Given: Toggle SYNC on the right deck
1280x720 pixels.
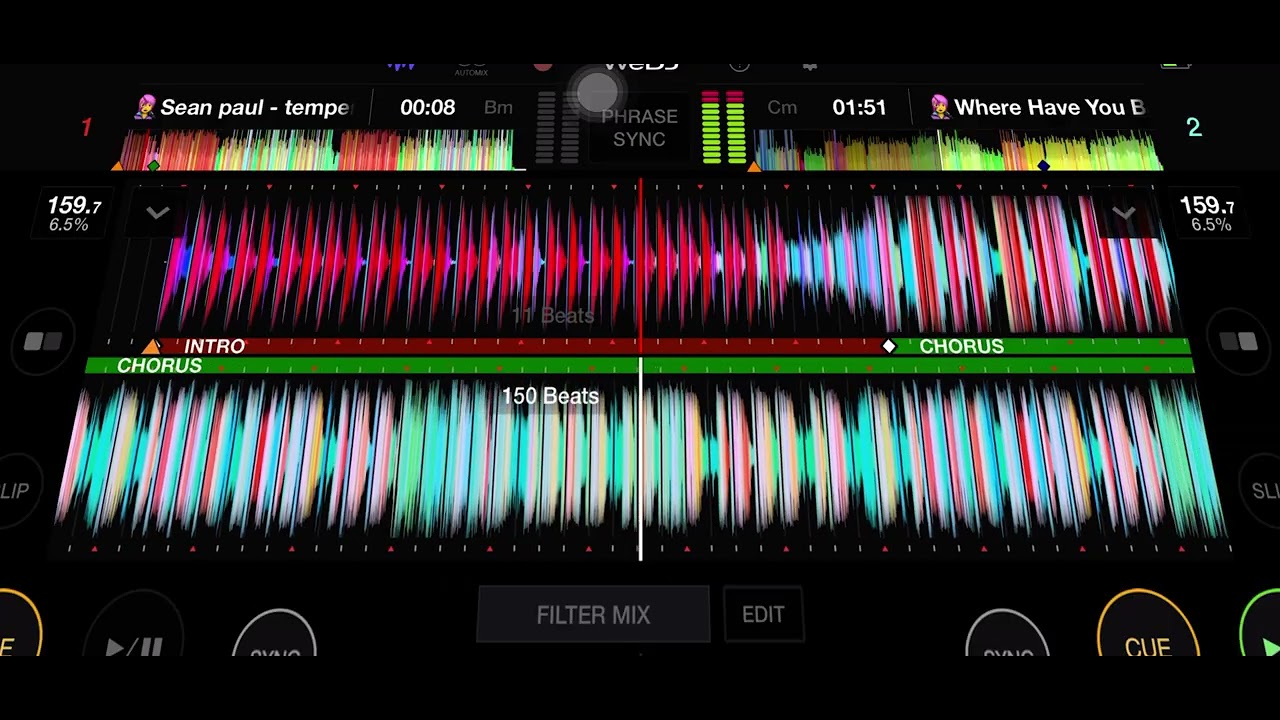Looking at the screenshot, I should (x=1008, y=634).
